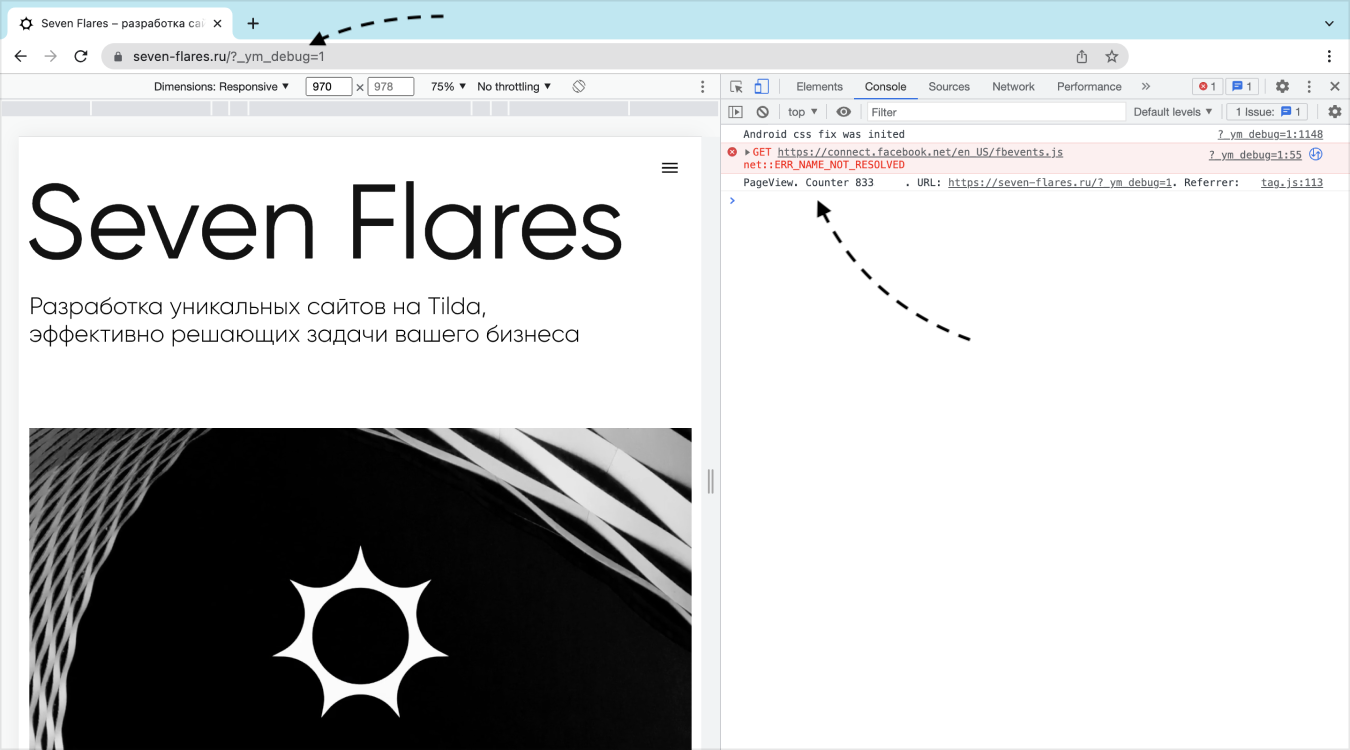Image resolution: width=1350 pixels, height=750 pixels.
Task: Click the blue message count badge
Action: pyautogui.click(x=1242, y=87)
